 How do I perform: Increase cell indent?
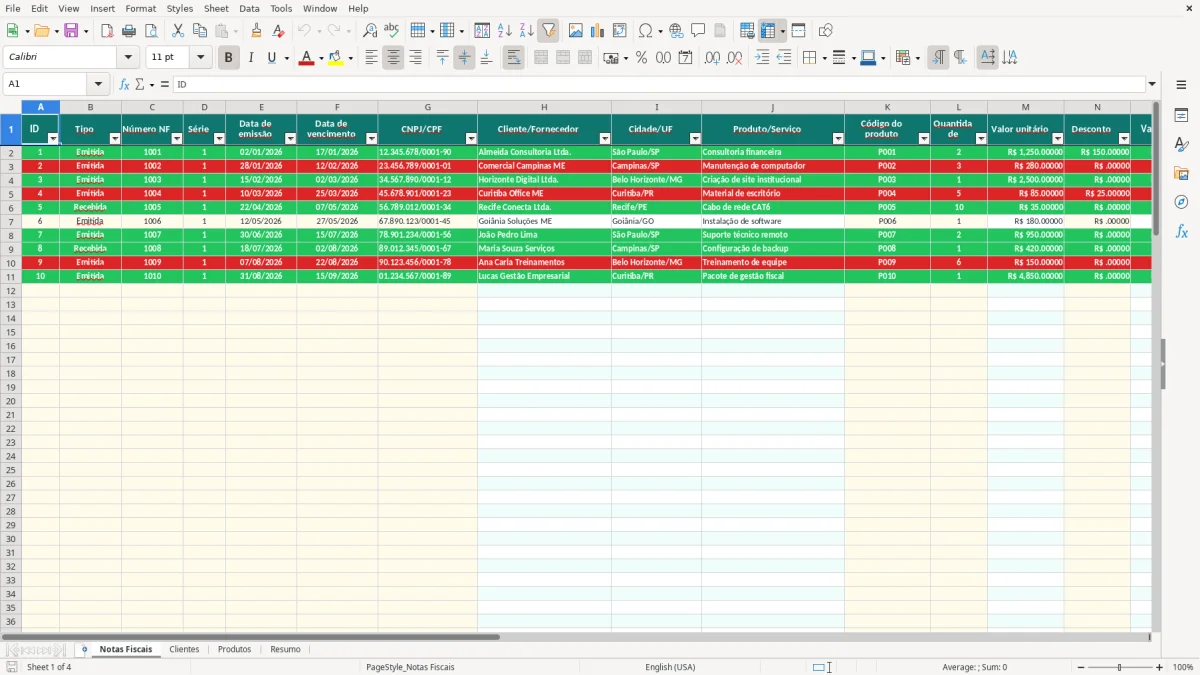click(762, 58)
